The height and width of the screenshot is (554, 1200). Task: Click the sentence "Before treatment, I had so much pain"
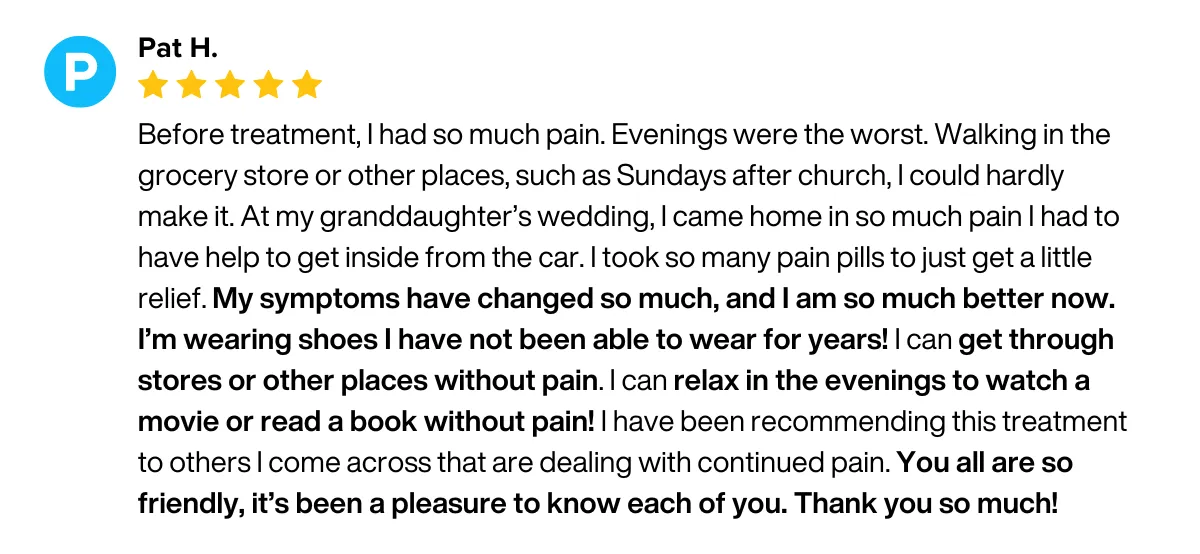370,135
